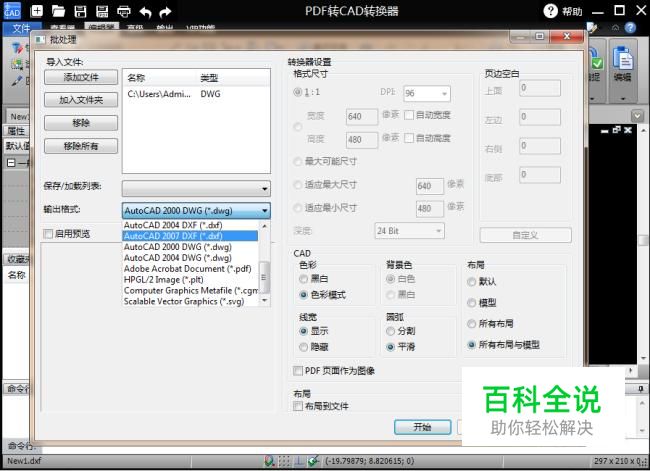Select 所有布局 radio button
This screenshot has height=471, width=650.
coord(471,324)
